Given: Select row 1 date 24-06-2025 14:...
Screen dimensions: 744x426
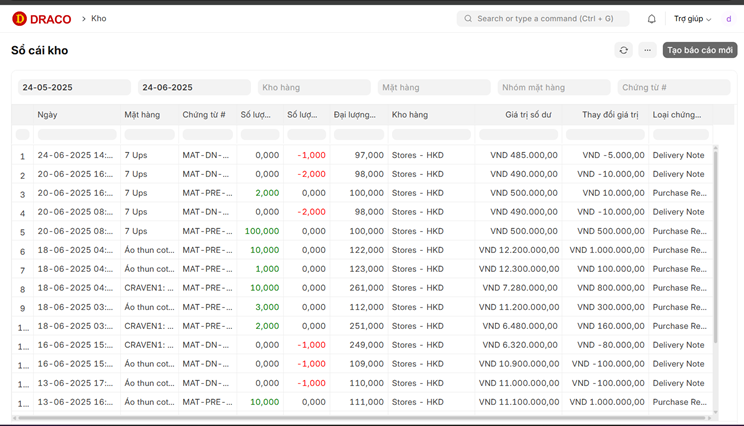Looking at the screenshot, I should tap(75, 155).
